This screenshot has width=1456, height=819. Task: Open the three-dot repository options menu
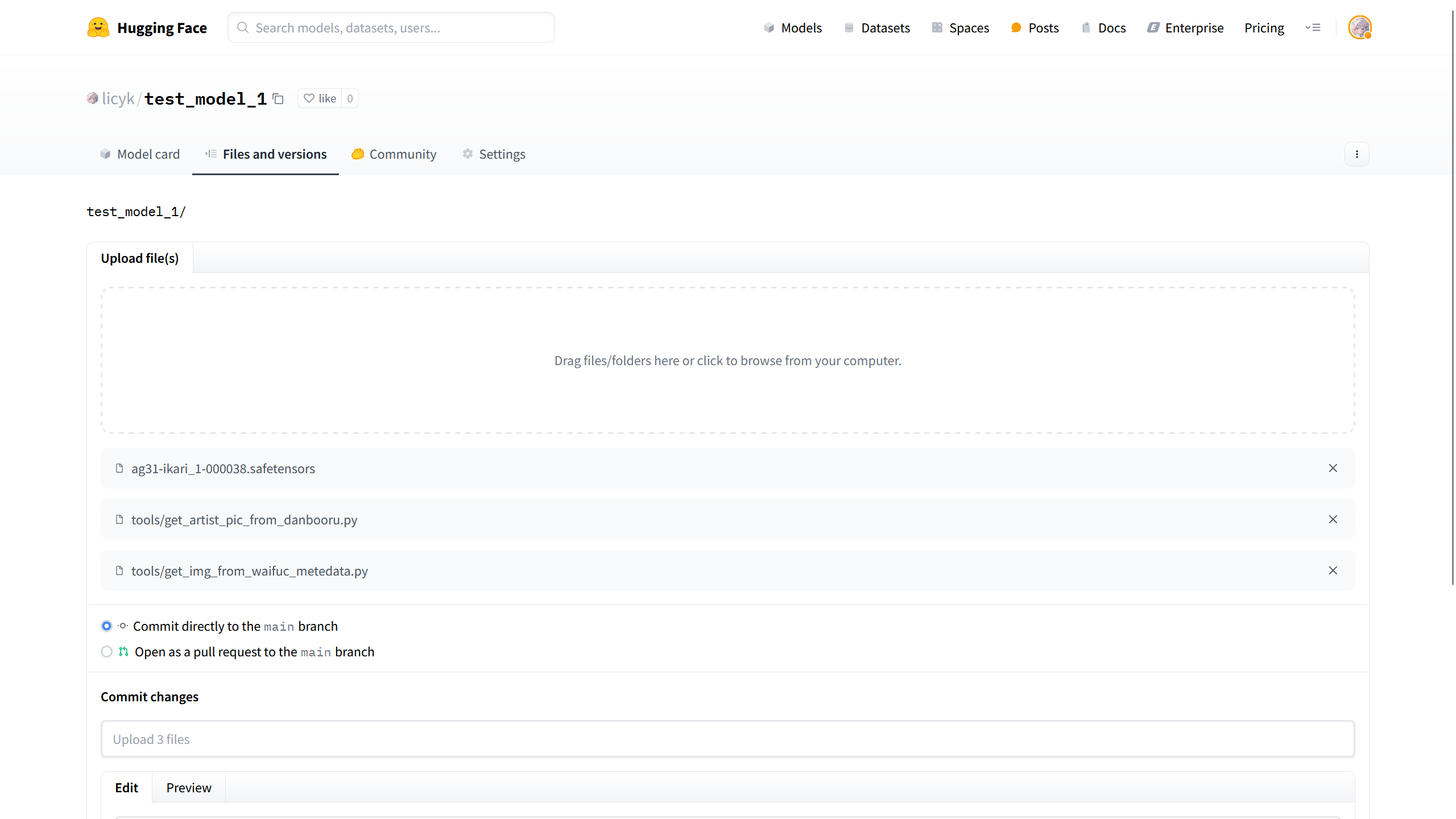coord(1356,154)
